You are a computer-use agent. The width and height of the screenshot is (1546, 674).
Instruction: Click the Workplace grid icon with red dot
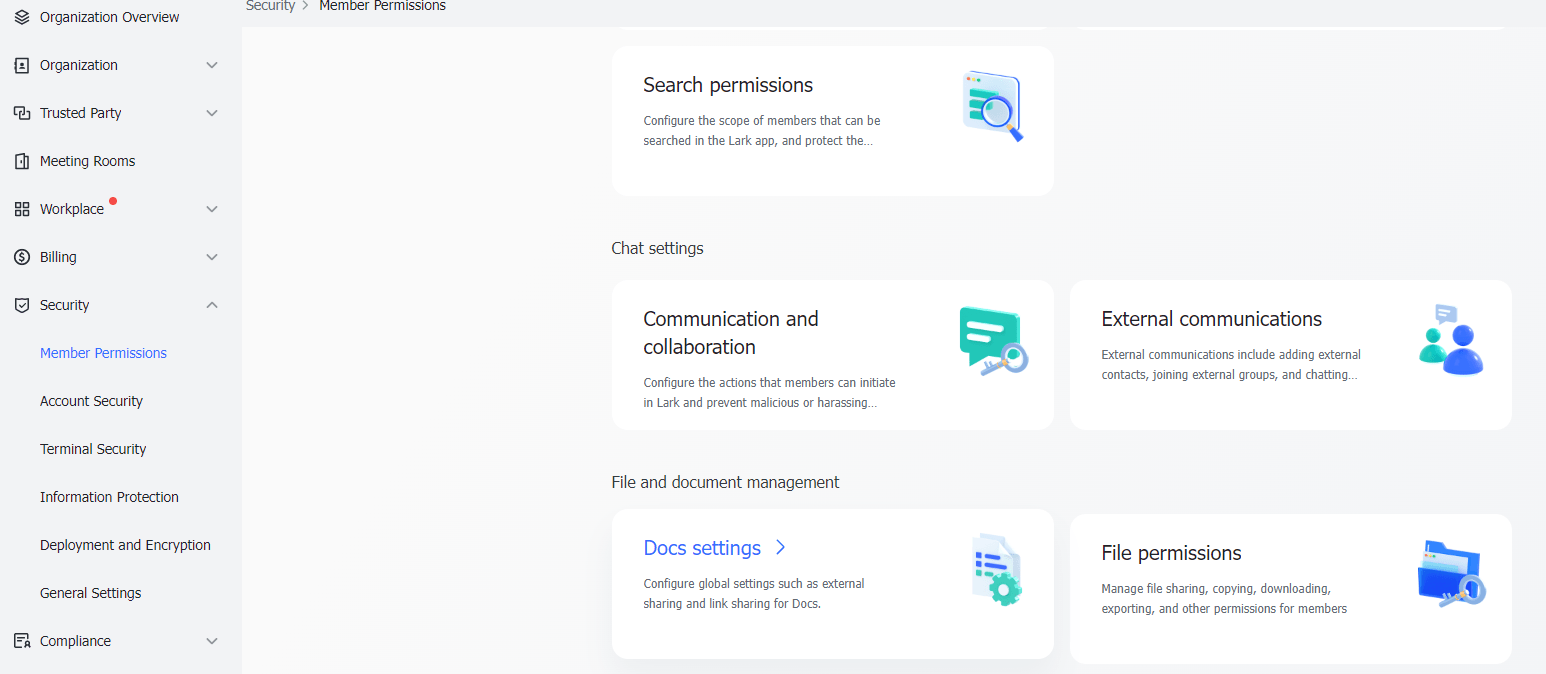coord(22,209)
